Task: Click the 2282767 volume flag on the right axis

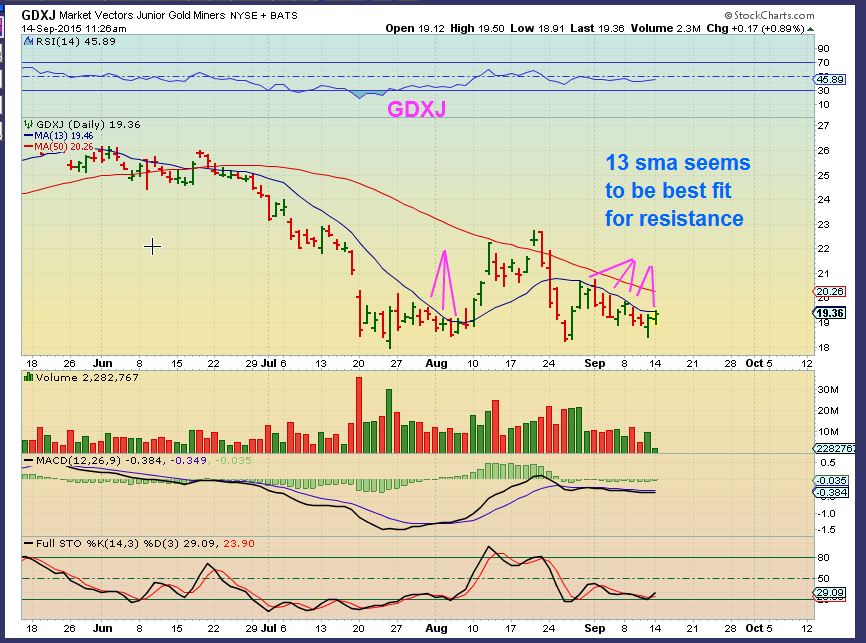Action: 836,448
